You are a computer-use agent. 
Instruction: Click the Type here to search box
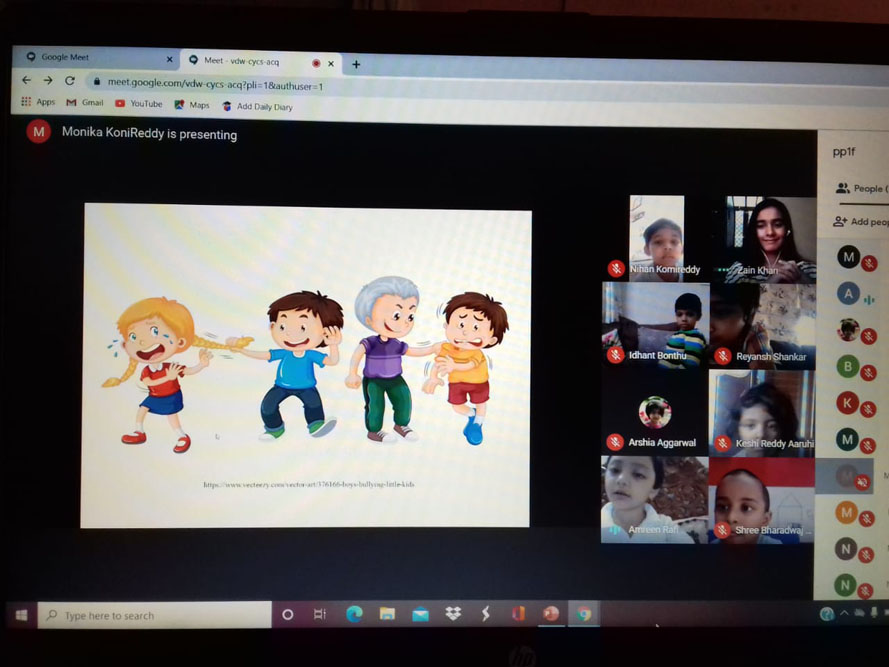155,615
